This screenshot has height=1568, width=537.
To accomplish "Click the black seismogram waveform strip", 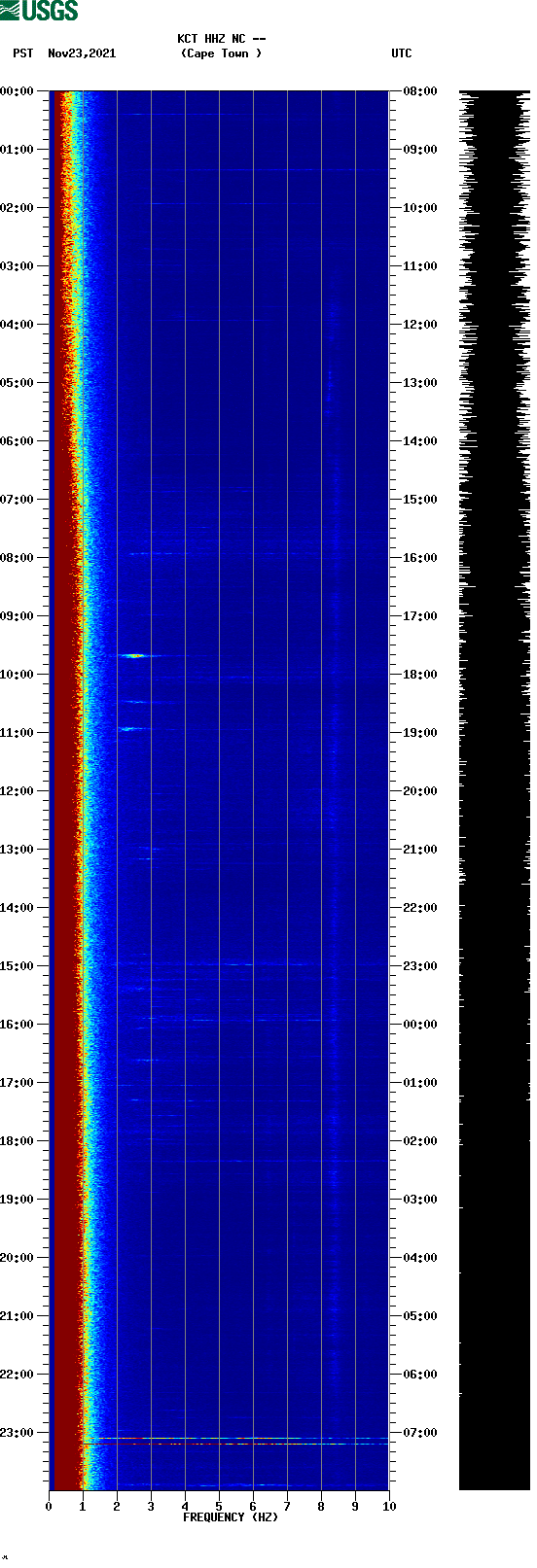I will pyautogui.click(x=494, y=790).
